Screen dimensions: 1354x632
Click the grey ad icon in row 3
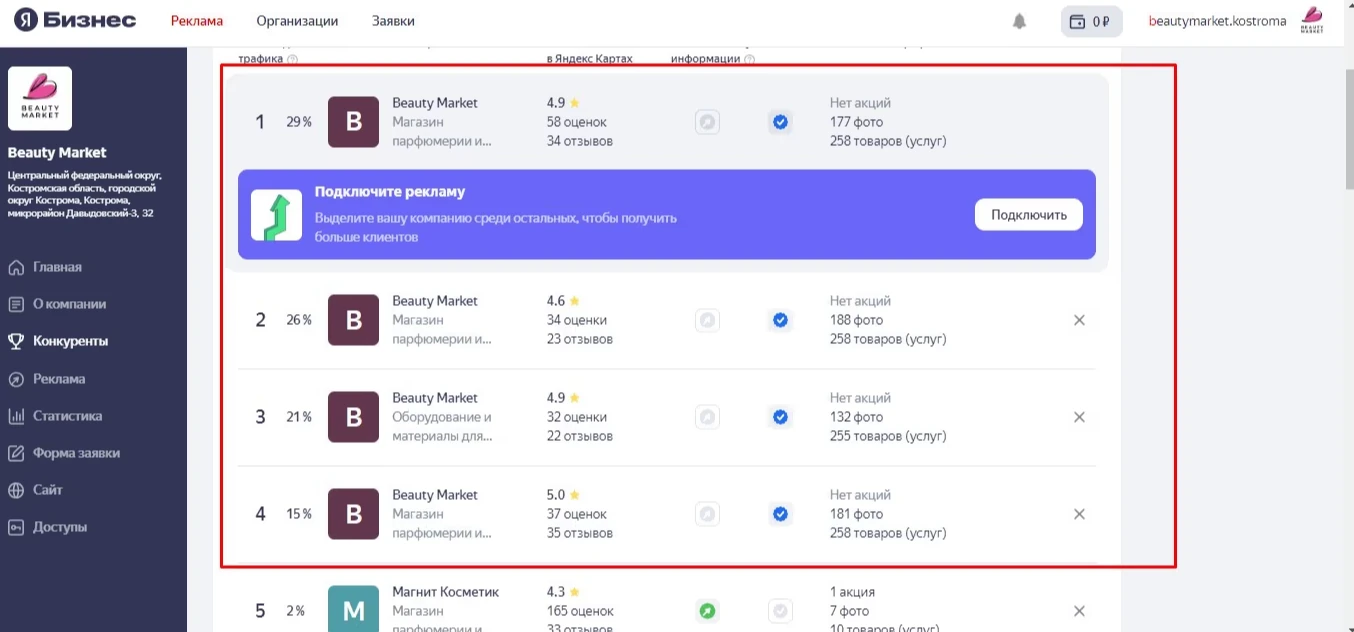pos(708,417)
